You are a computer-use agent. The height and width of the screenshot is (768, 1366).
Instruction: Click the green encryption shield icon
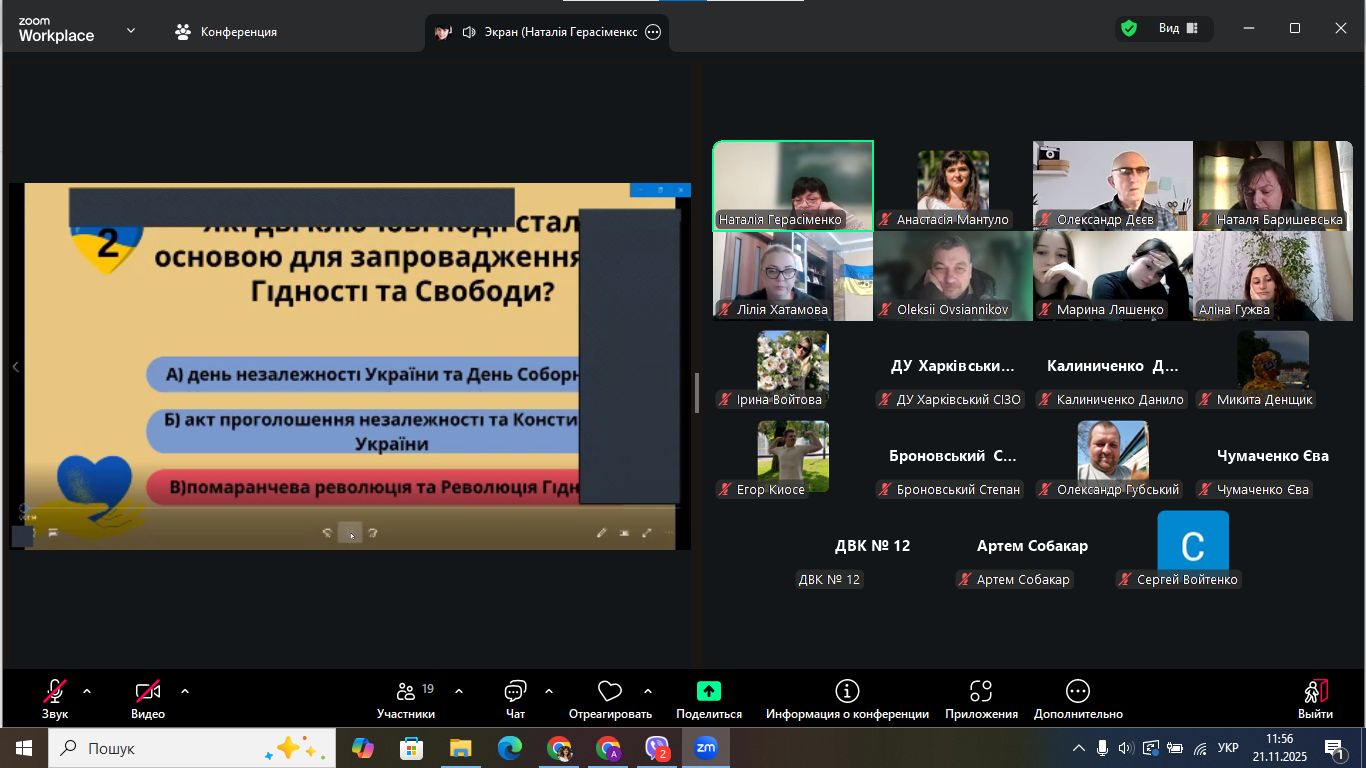click(x=1129, y=29)
